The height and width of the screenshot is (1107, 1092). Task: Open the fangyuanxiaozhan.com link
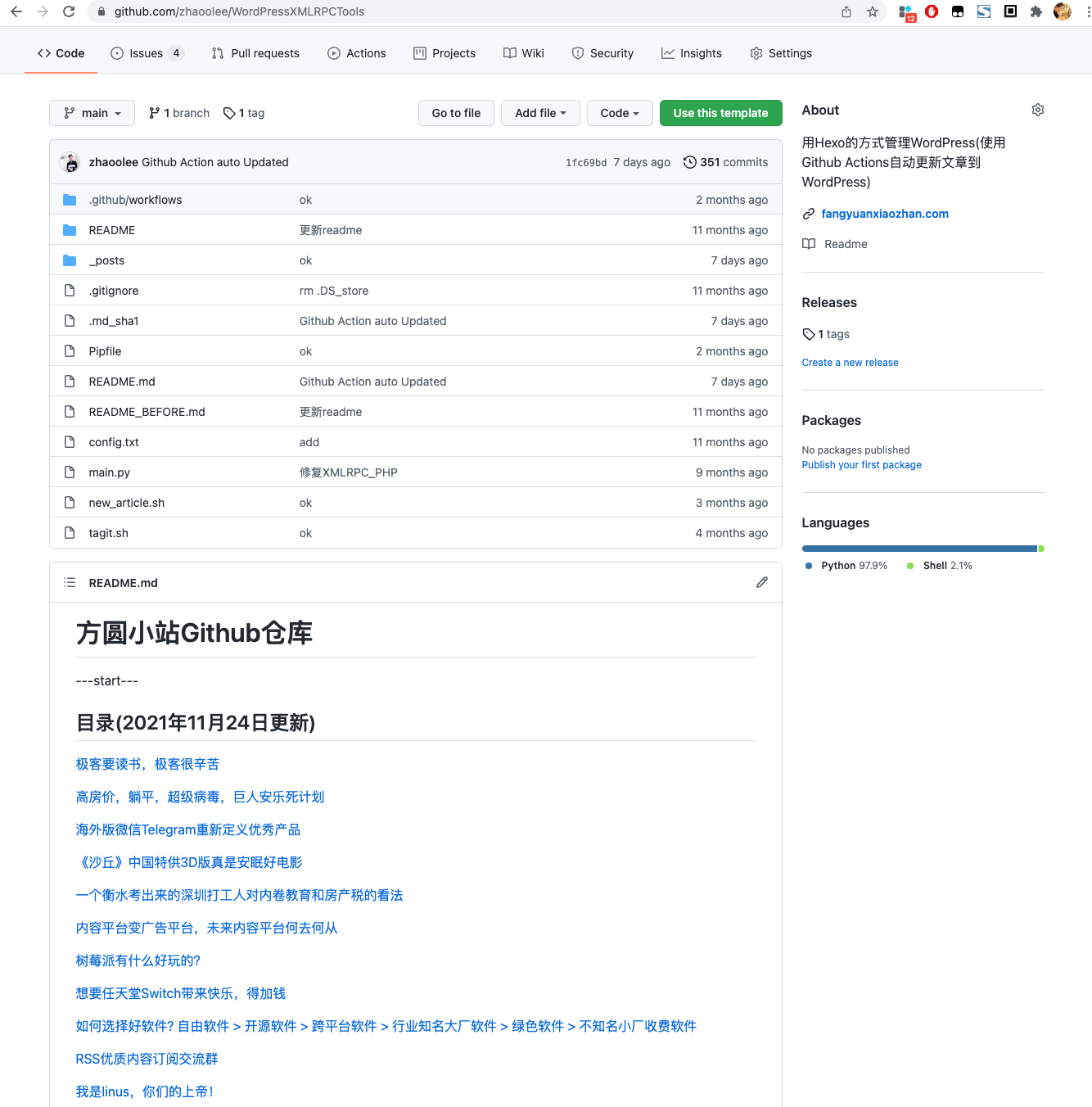click(885, 214)
